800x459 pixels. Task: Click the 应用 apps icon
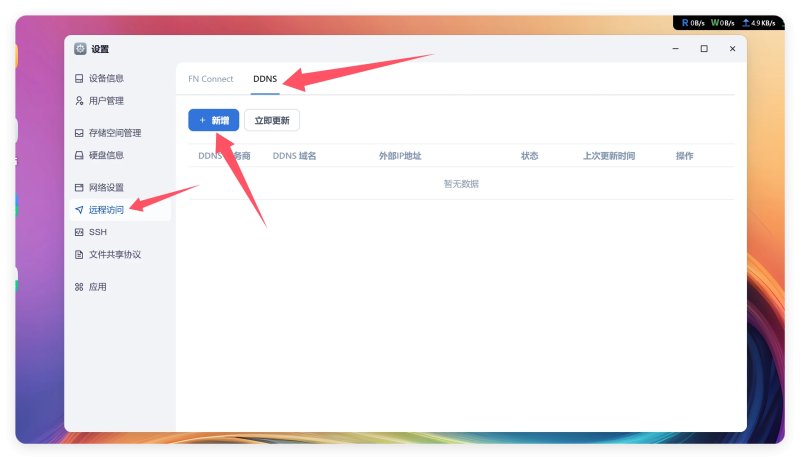click(x=79, y=287)
